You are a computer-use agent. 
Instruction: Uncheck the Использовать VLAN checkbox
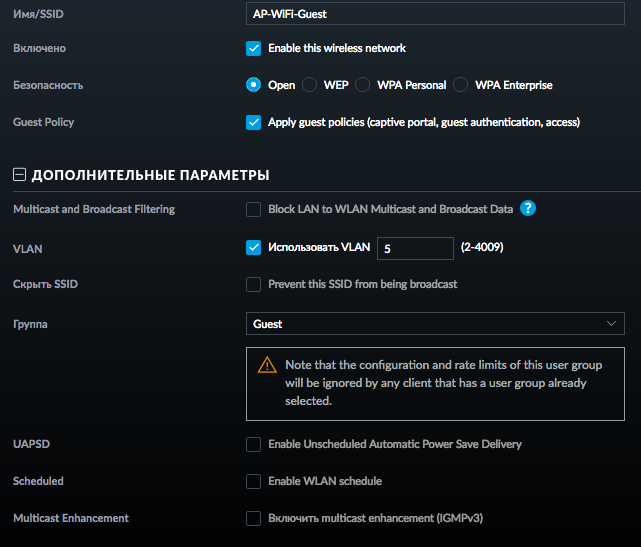click(x=253, y=247)
